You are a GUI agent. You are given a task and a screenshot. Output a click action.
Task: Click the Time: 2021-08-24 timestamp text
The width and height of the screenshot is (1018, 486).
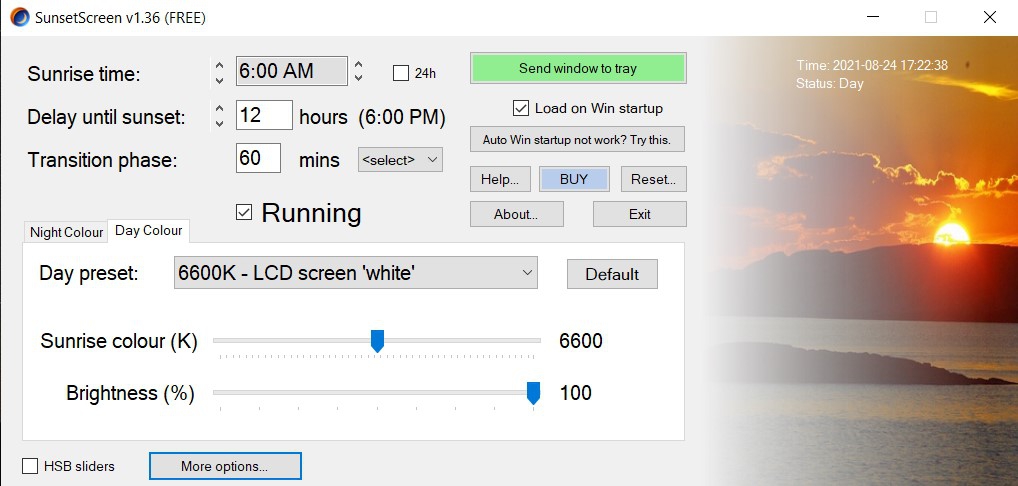click(873, 65)
